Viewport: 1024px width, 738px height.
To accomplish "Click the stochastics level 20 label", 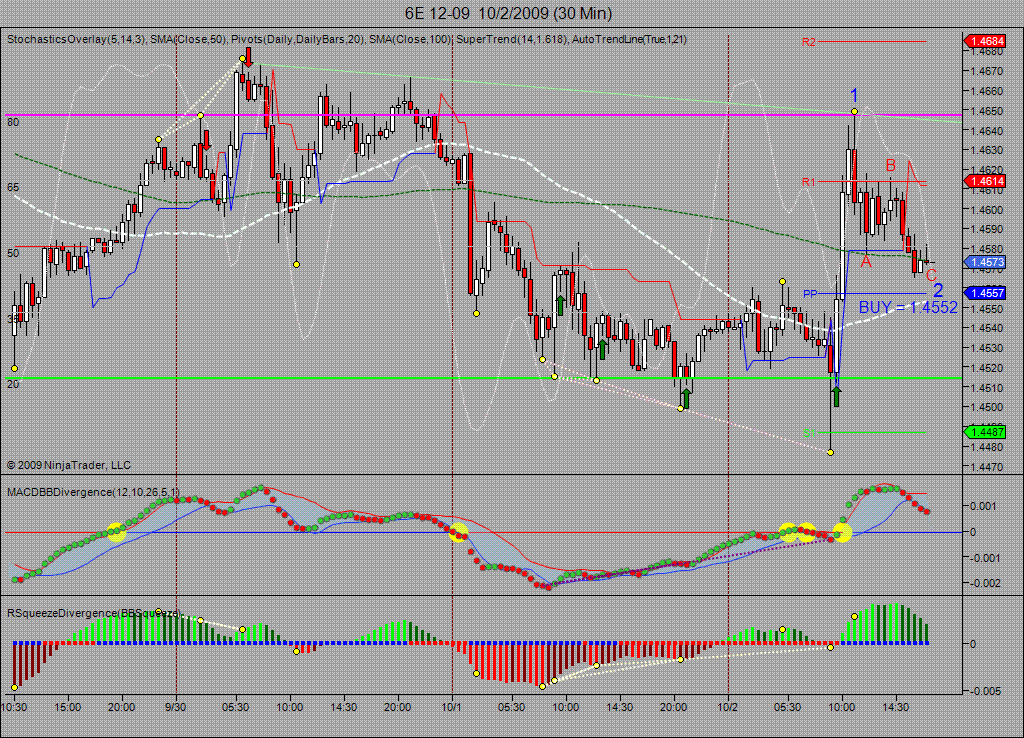I will (x=13, y=384).
